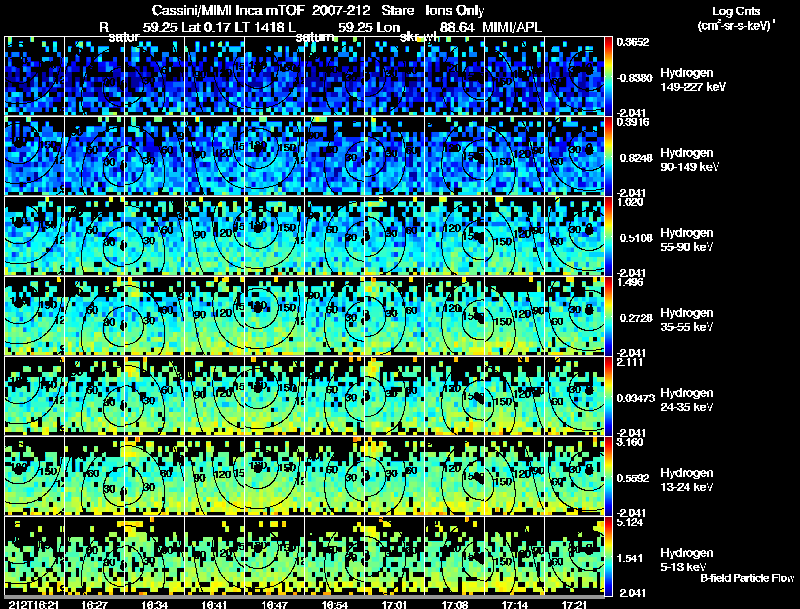
Task: Click the 'Stare' word in title
Action: click(397, 10)
